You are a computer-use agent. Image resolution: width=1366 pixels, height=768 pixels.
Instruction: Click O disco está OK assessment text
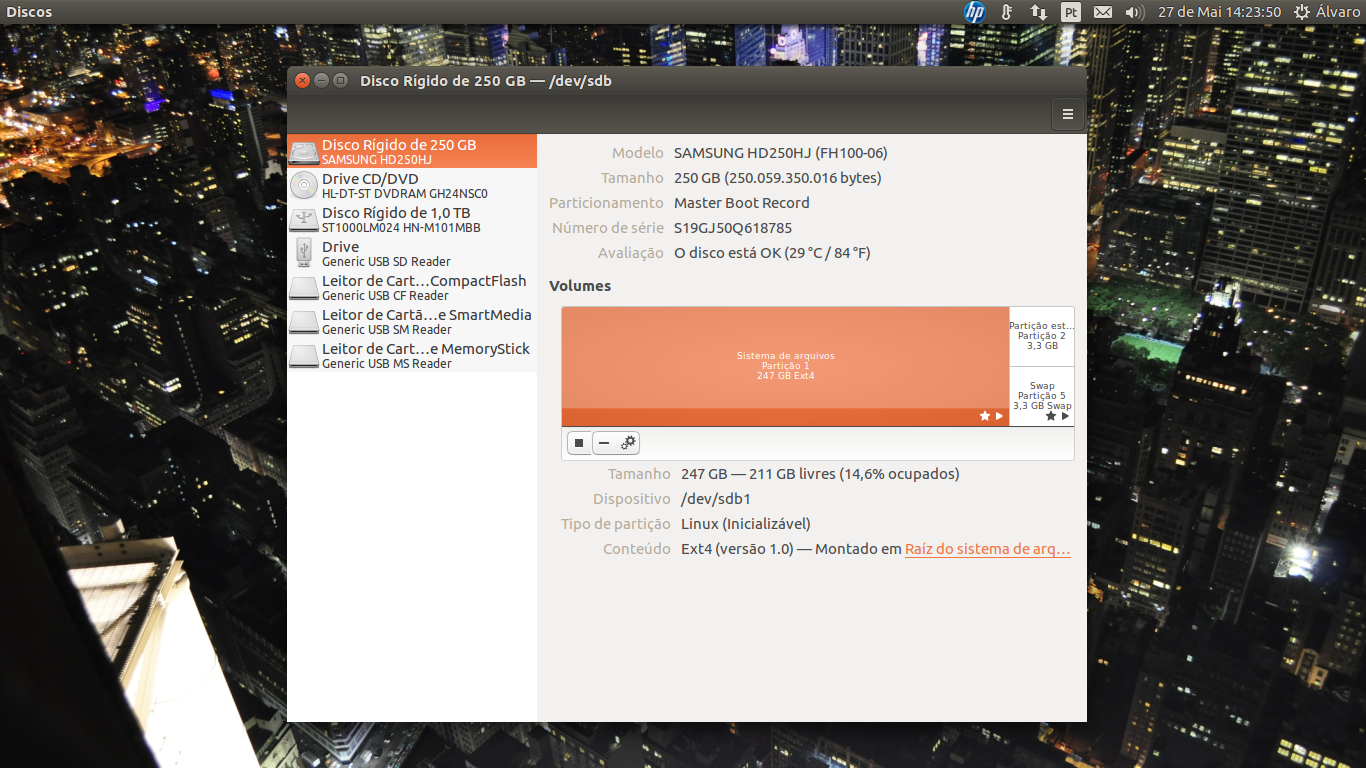[x=772, y=253]
